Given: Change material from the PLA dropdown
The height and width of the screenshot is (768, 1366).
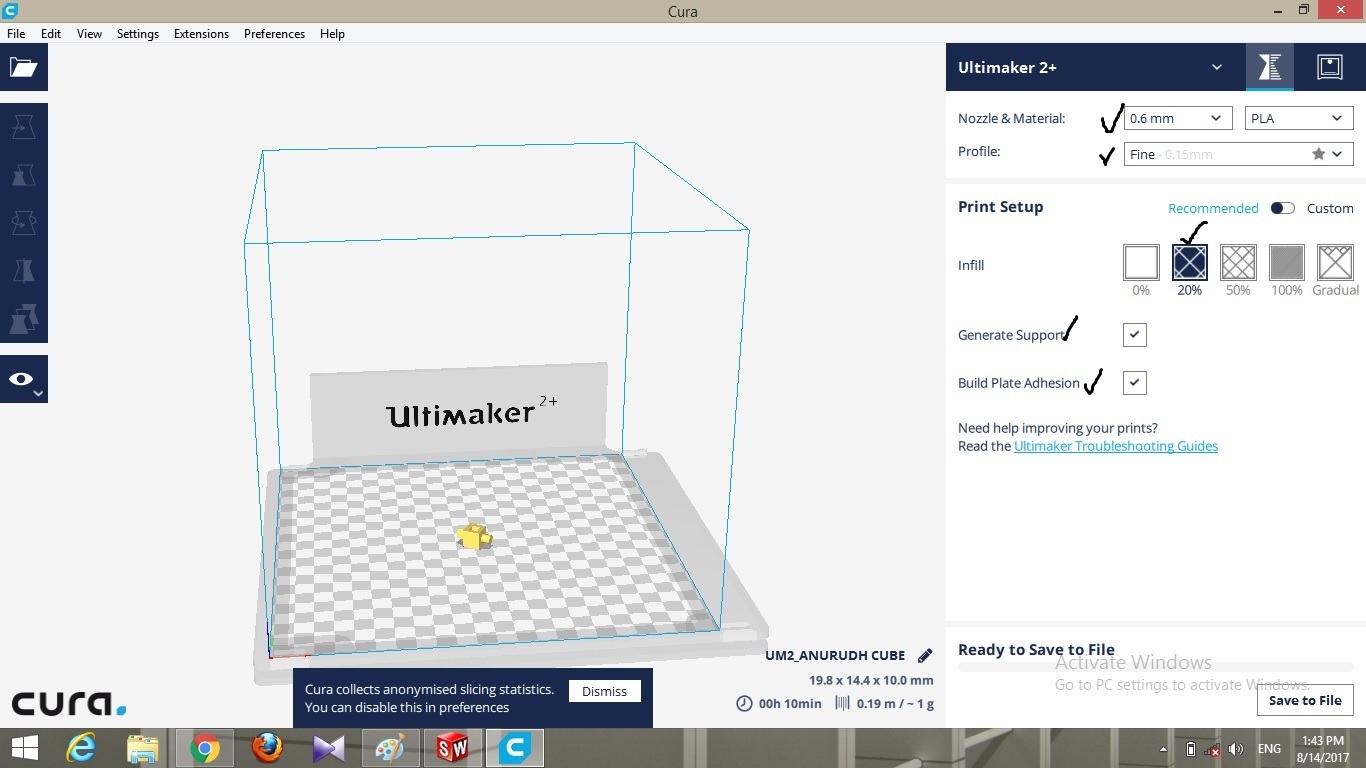Looking at the screenshot, I should [x=1297, y=118].
